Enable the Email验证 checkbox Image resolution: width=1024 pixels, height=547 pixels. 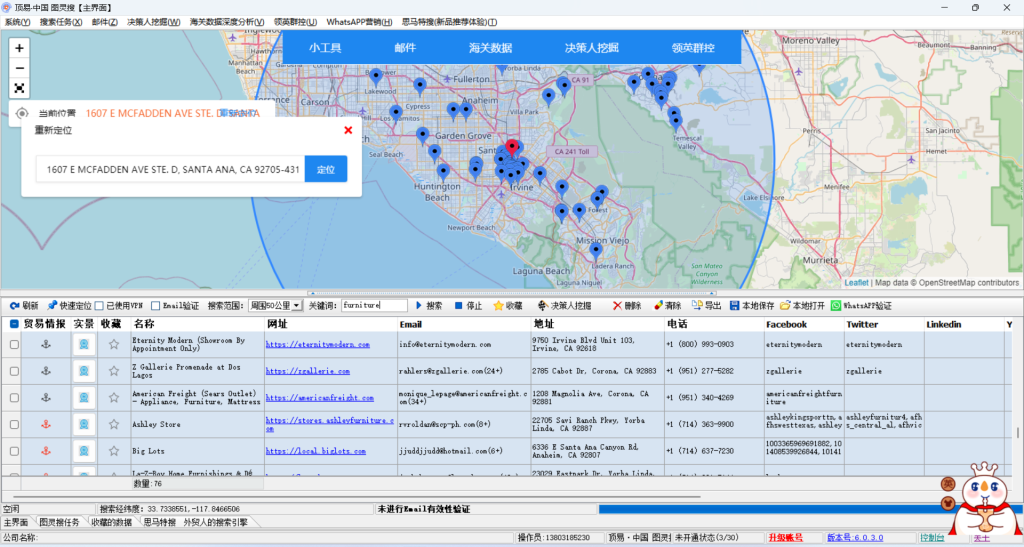tap(156, 306)
